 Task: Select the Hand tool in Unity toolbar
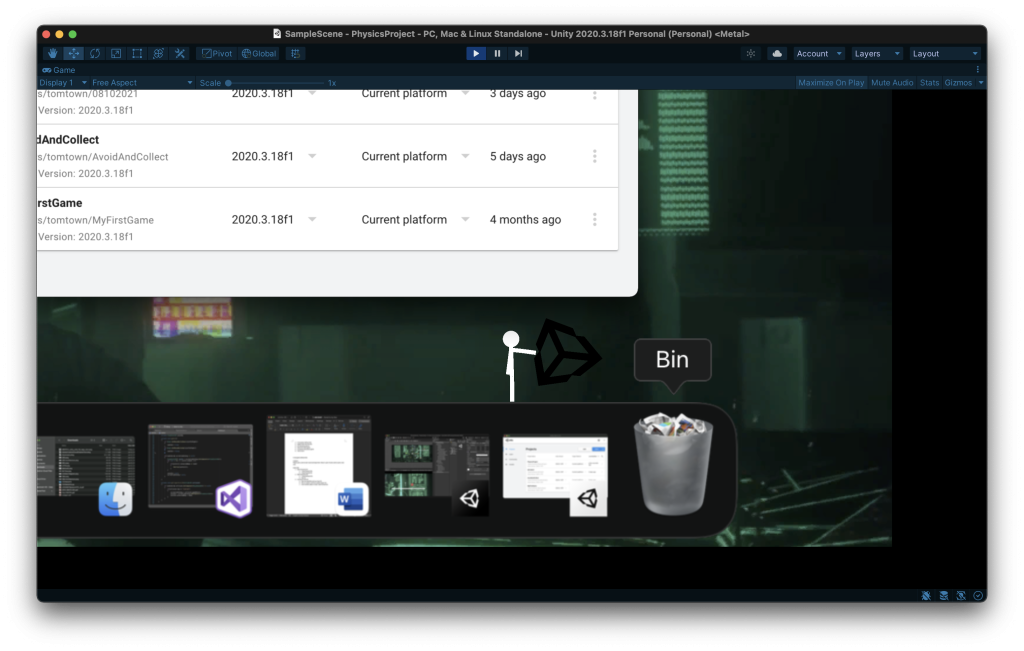[53, 54]
